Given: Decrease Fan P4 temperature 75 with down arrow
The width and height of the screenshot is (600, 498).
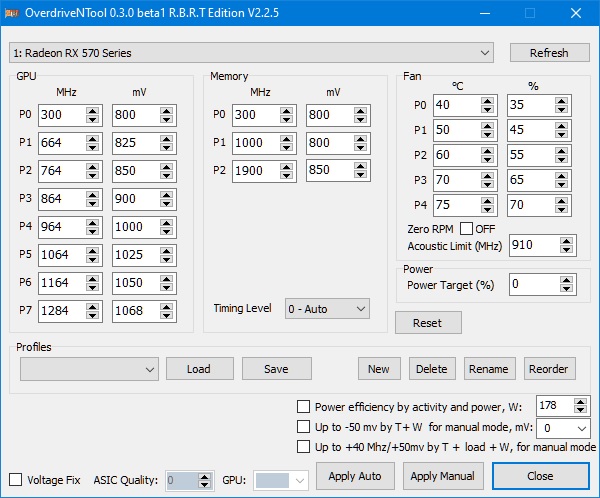Looking at the screenshot, I should [x=488, y=210].
